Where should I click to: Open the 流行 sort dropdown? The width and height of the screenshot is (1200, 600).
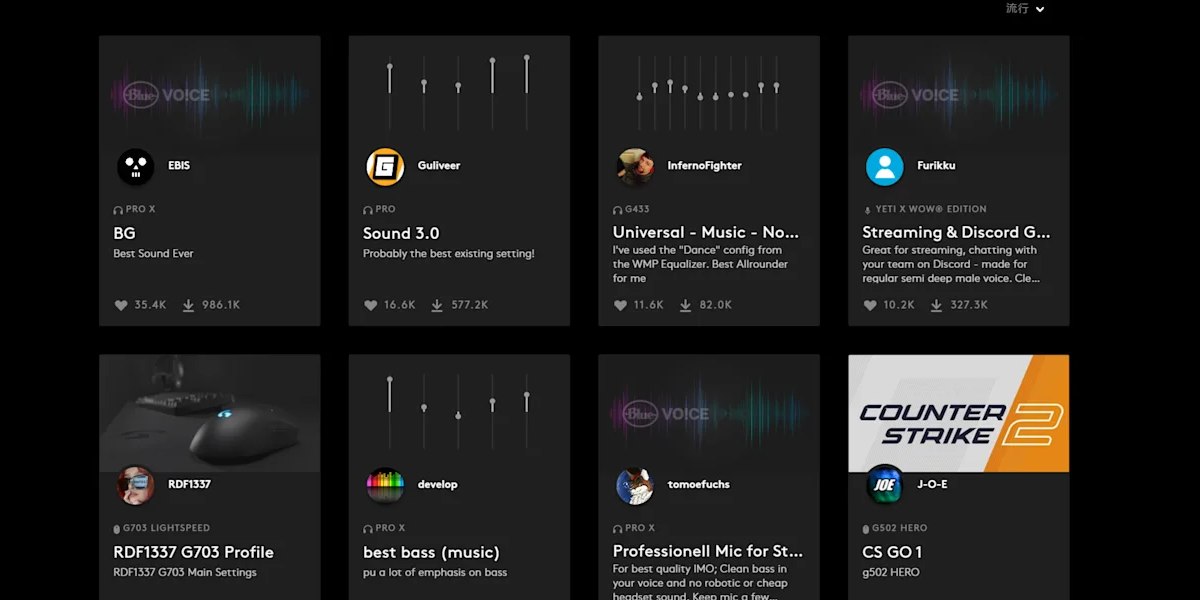1025,9
